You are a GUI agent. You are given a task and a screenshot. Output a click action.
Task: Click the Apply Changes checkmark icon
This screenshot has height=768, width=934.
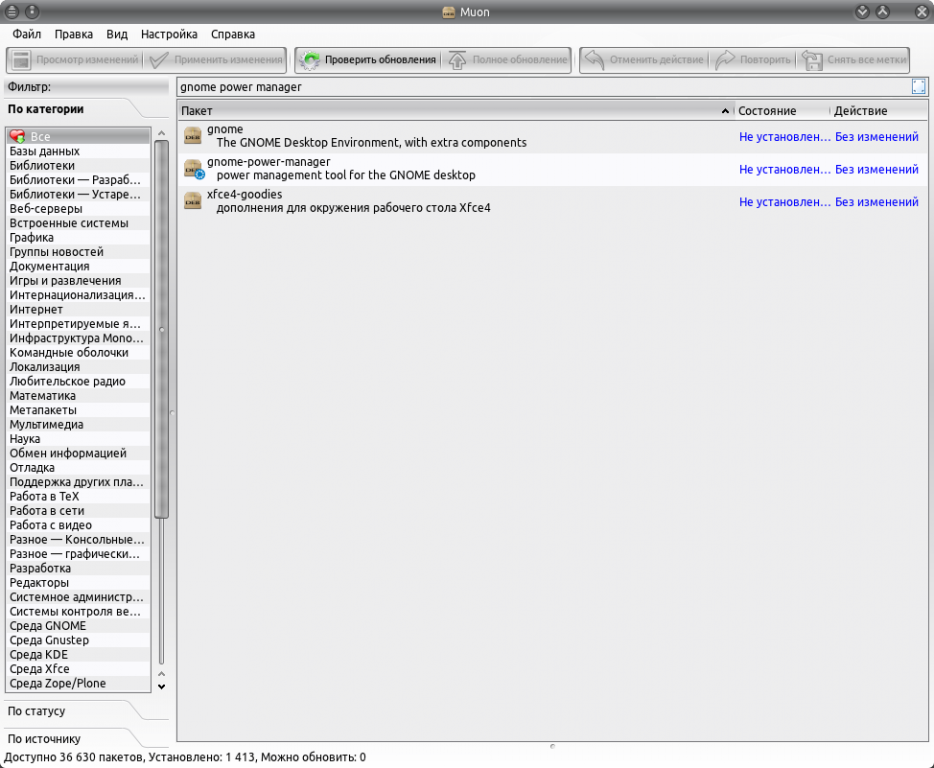point(158,60)
